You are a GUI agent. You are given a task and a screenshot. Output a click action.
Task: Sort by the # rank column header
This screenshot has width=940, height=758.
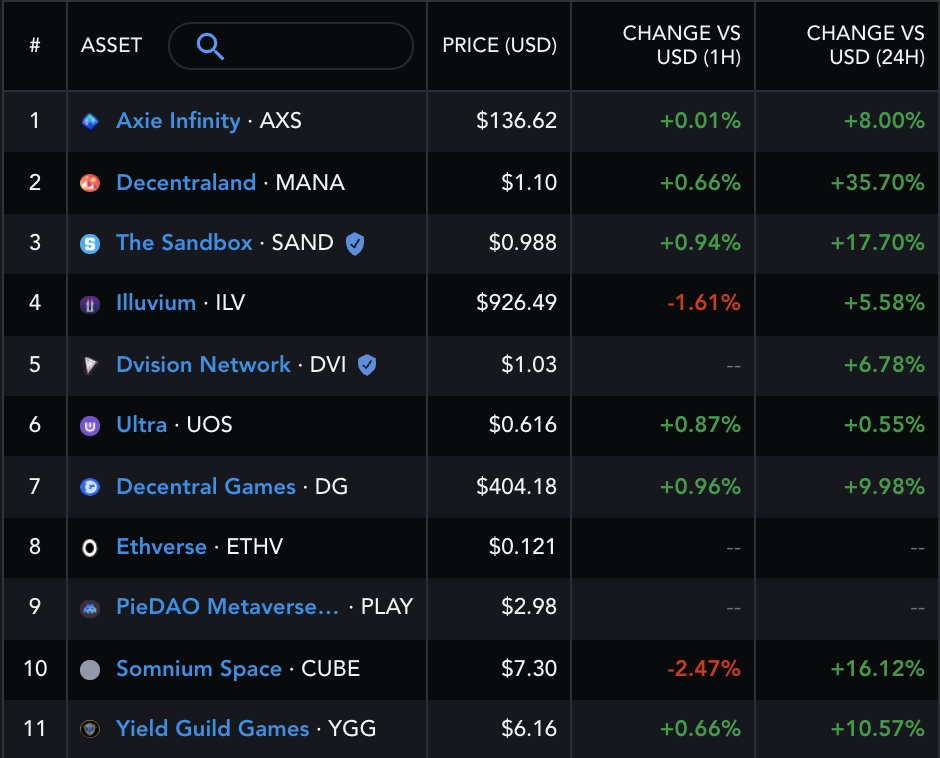click(x=35, y=45)
